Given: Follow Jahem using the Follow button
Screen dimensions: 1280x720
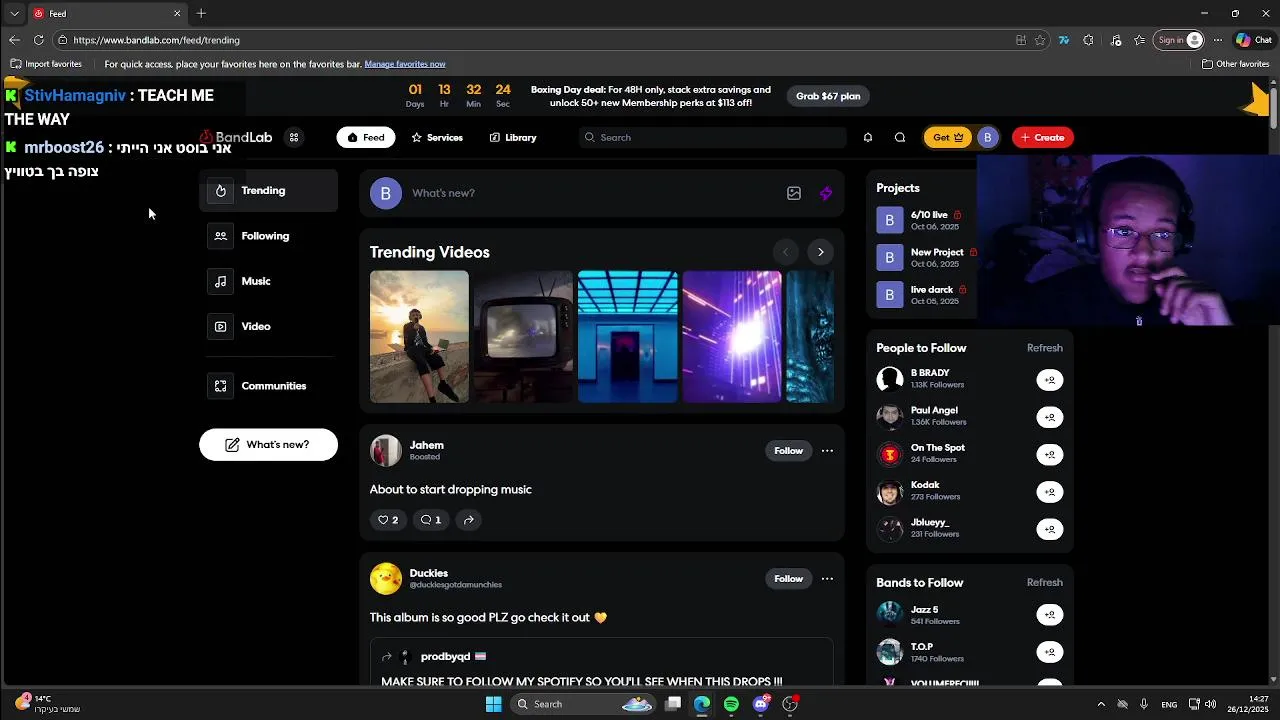Looking at the screenshot, I should (788, 451).
